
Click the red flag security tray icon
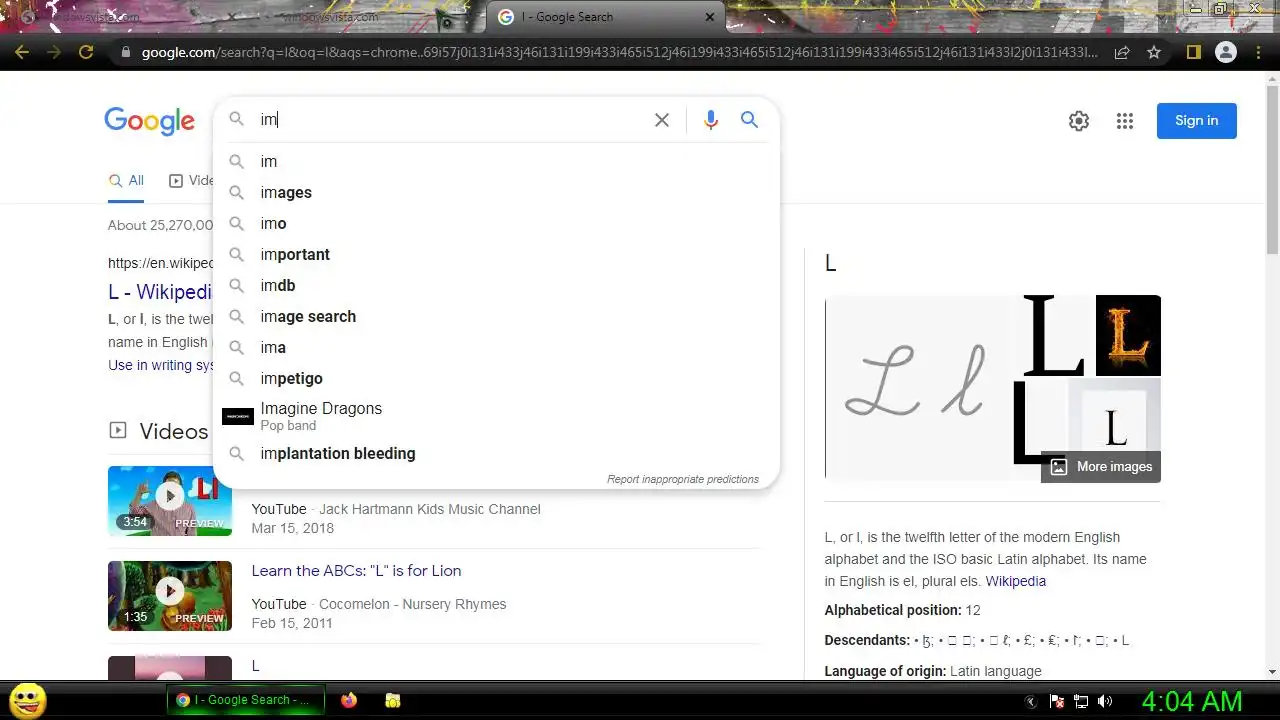tap(1057, 701)
